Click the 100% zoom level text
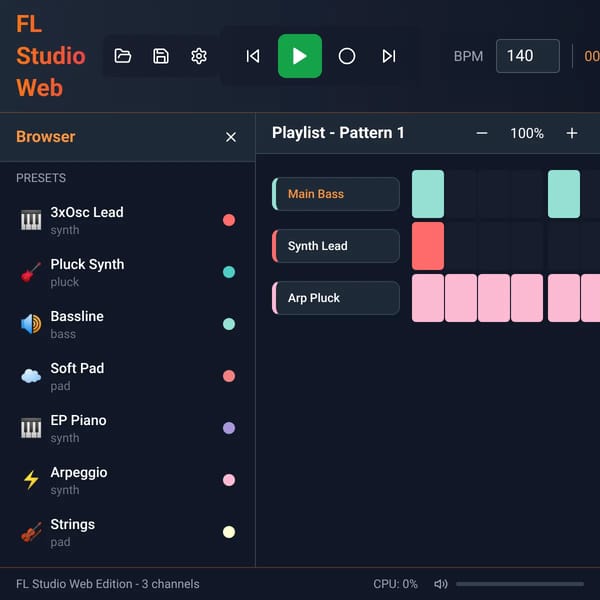The width and height of the screenshot is (600, 600). coord(527,134)
